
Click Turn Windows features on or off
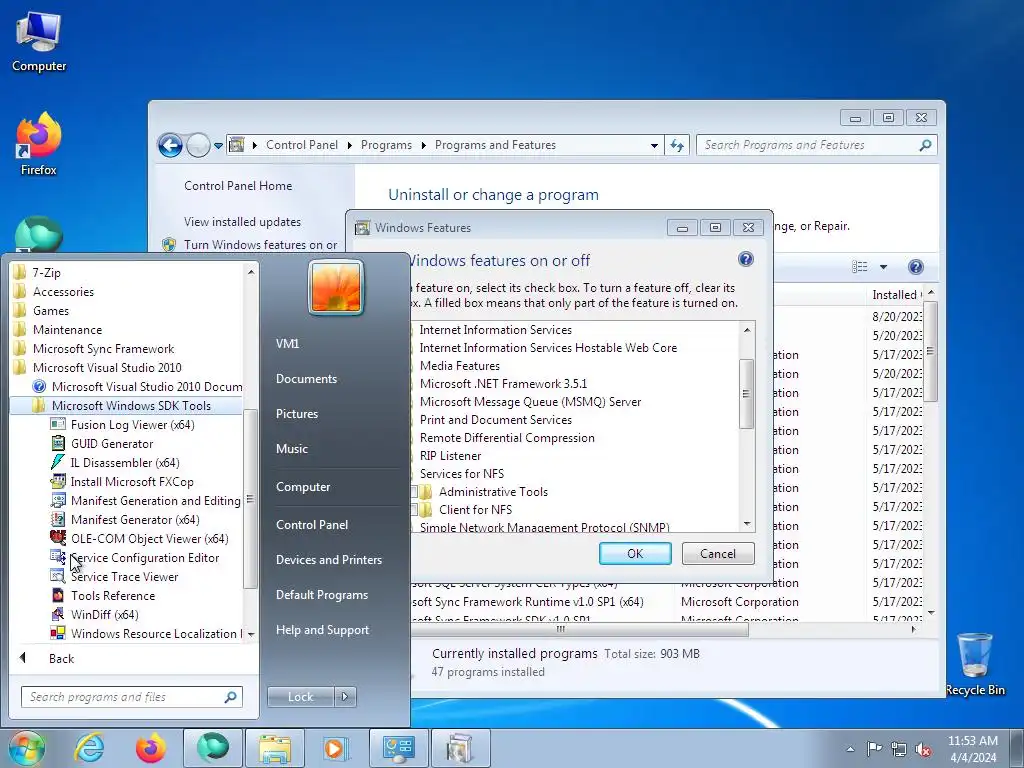pos(261,244)
